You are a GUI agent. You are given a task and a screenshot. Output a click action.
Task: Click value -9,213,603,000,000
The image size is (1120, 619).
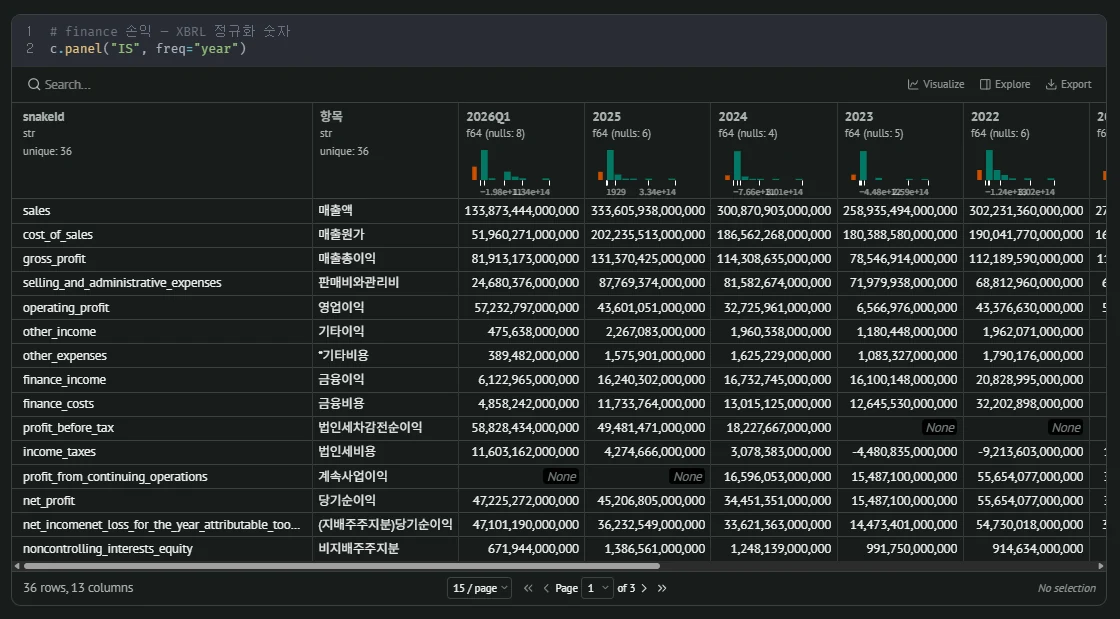click(x=1030, y=452)
